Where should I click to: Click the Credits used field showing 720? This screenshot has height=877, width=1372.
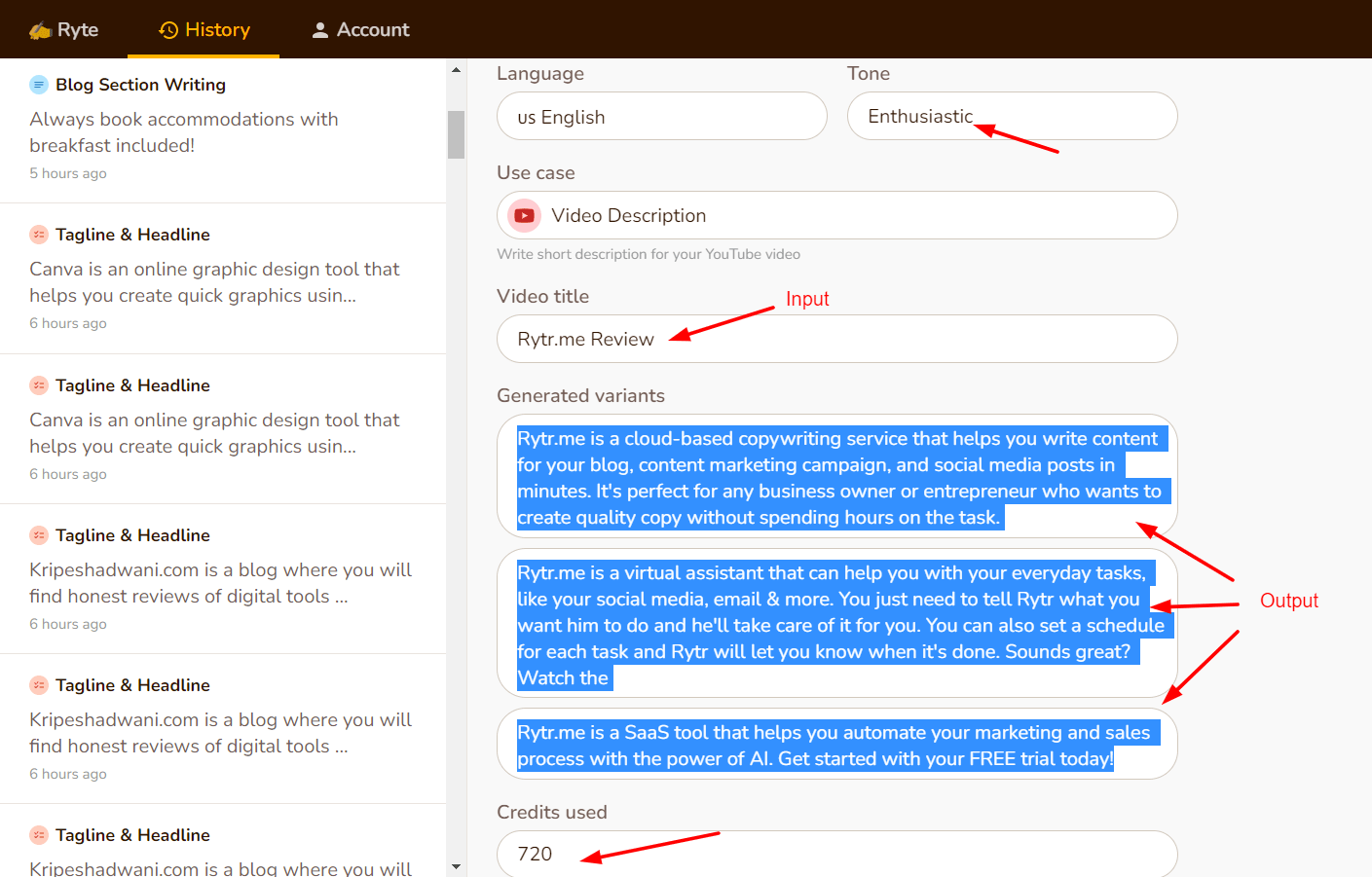pyautogui.click(x=836, y=854)
